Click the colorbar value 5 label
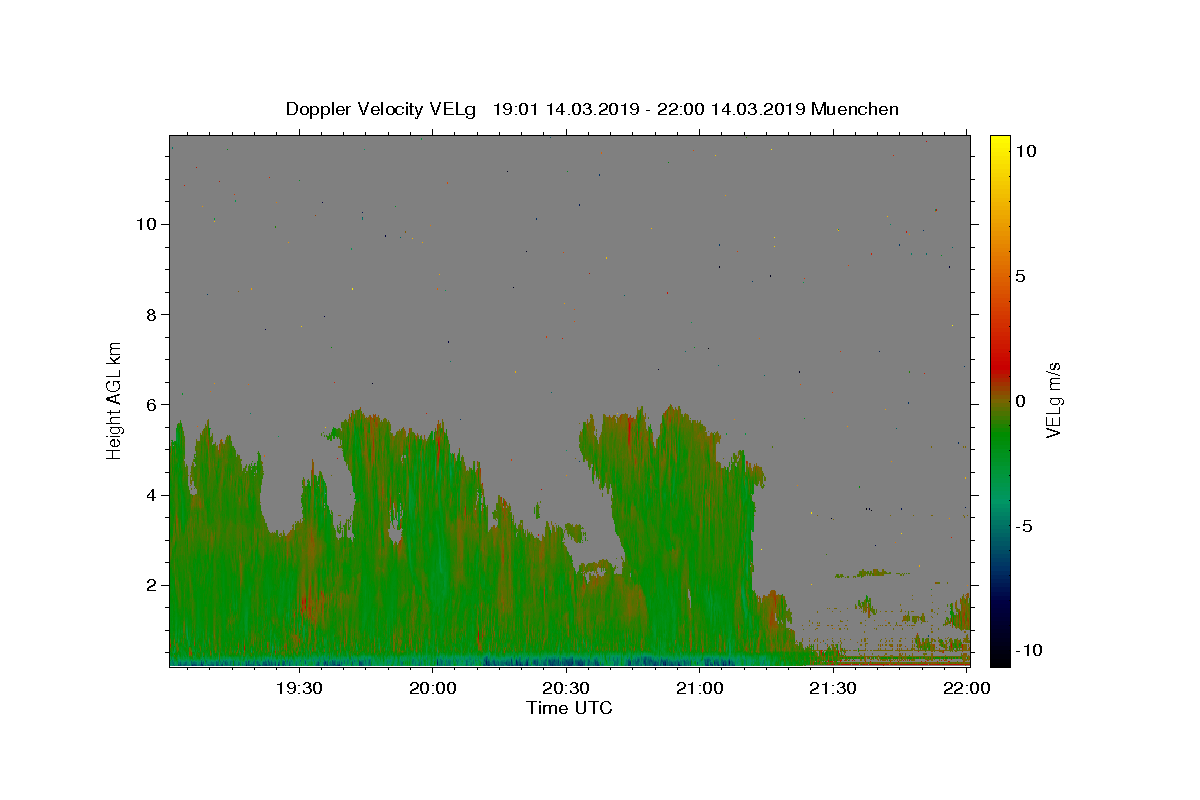The width and height of the screenshot is (1200, 800). (x=1020, y=276)
